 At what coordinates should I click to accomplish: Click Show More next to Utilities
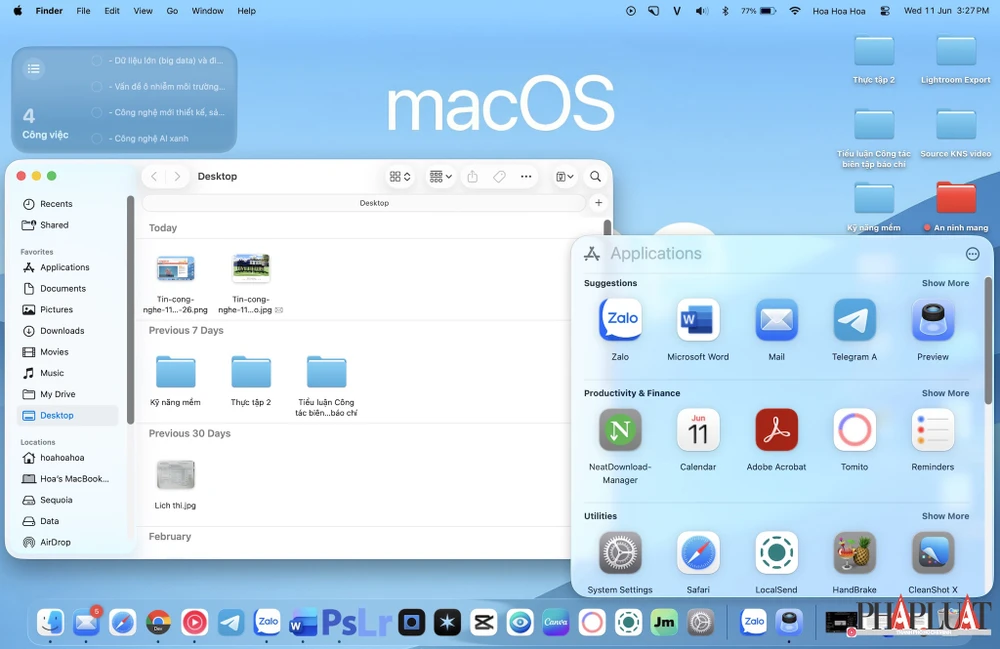click(945, 516)
